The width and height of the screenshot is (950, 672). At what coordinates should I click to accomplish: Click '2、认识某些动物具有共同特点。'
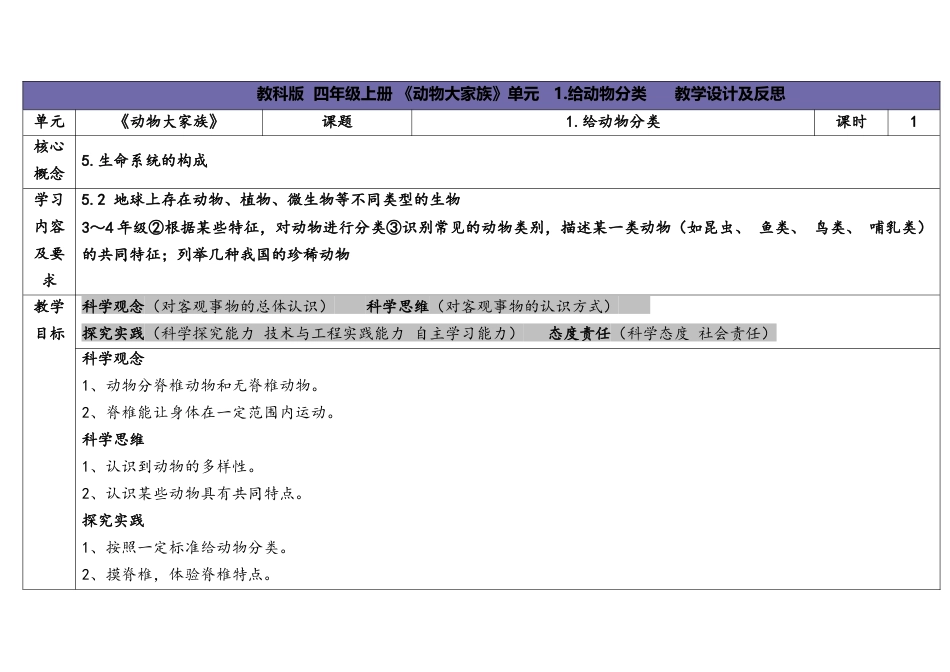point(193,493)
